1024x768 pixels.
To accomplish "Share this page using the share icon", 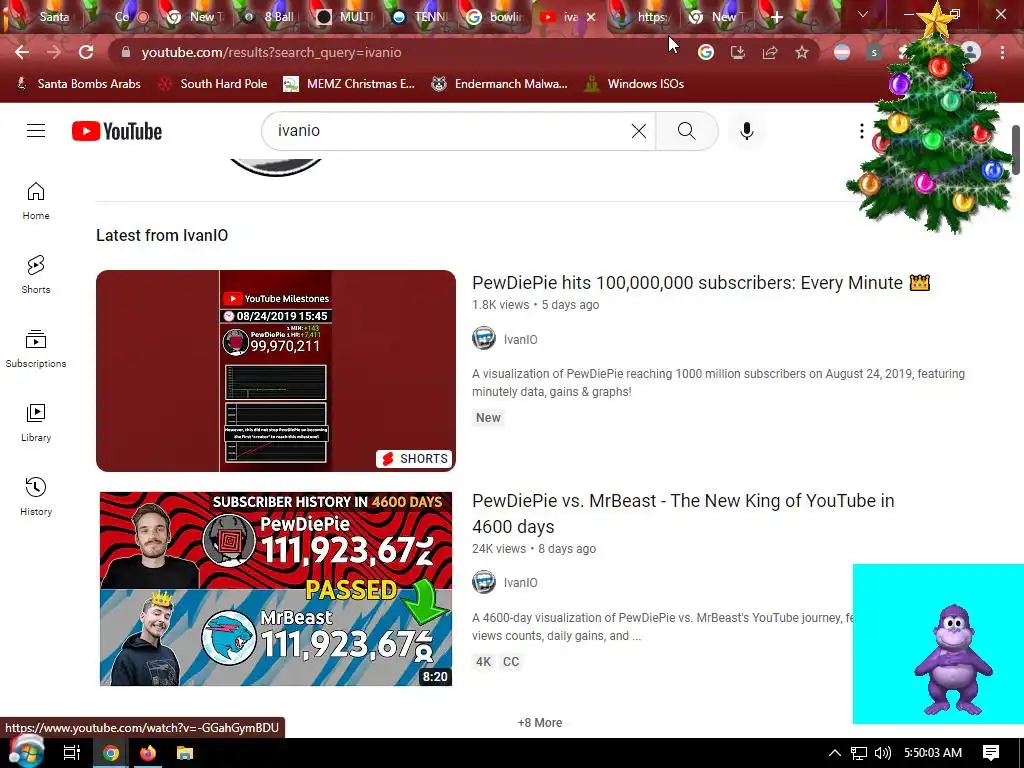I will pyautogui.click(x=770, y=52).
